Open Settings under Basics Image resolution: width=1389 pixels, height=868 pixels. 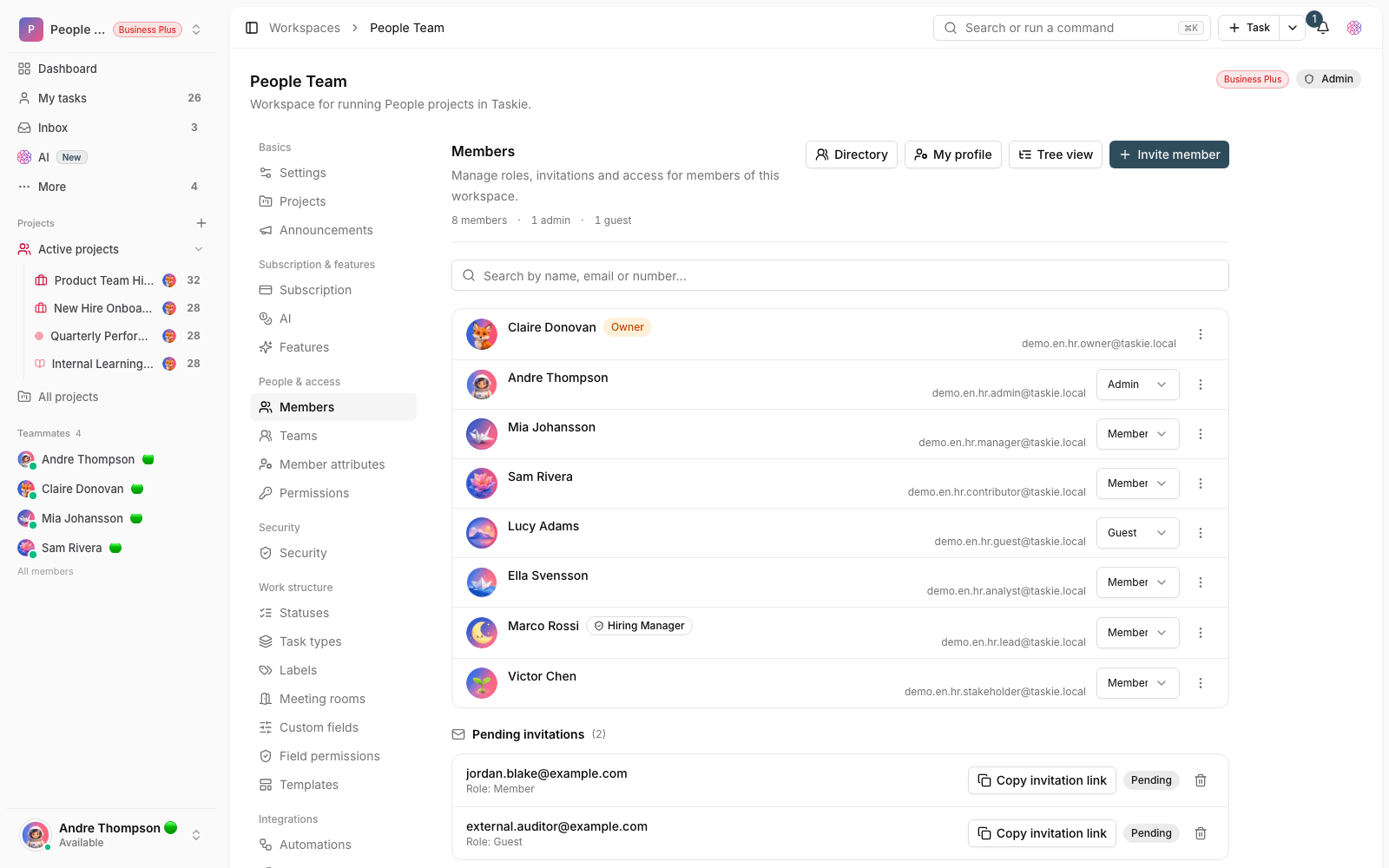[333, 173]
